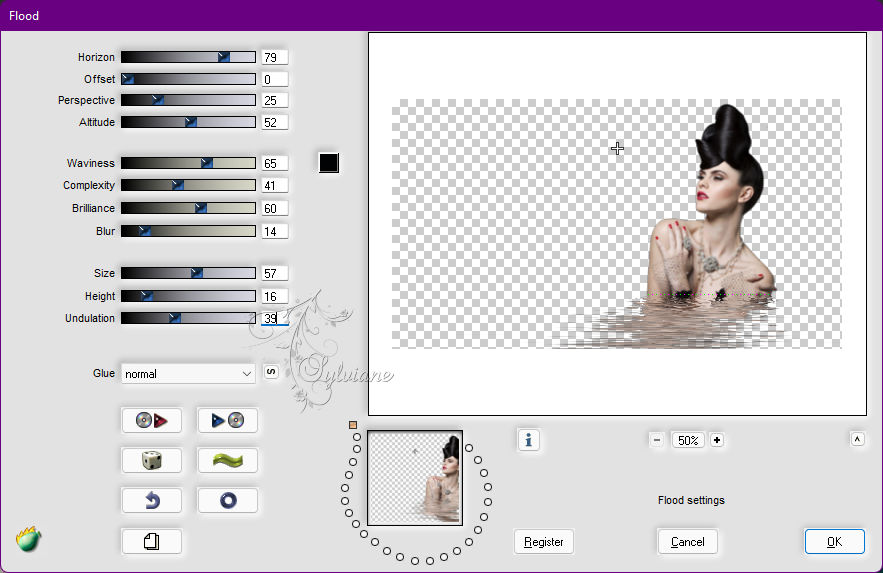The image size is (883, 573).
Task: Click the Brilliance slider track
Action: pos(188,208)
